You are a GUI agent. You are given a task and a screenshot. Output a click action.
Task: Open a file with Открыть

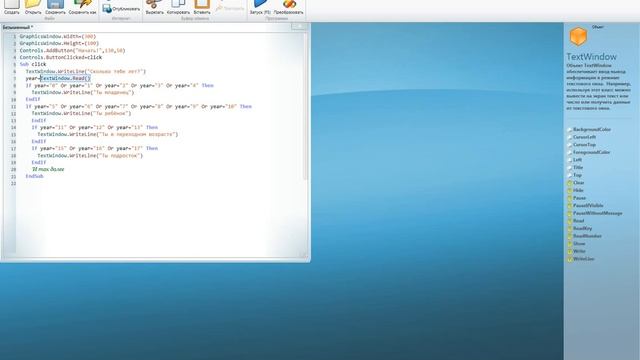33,7
